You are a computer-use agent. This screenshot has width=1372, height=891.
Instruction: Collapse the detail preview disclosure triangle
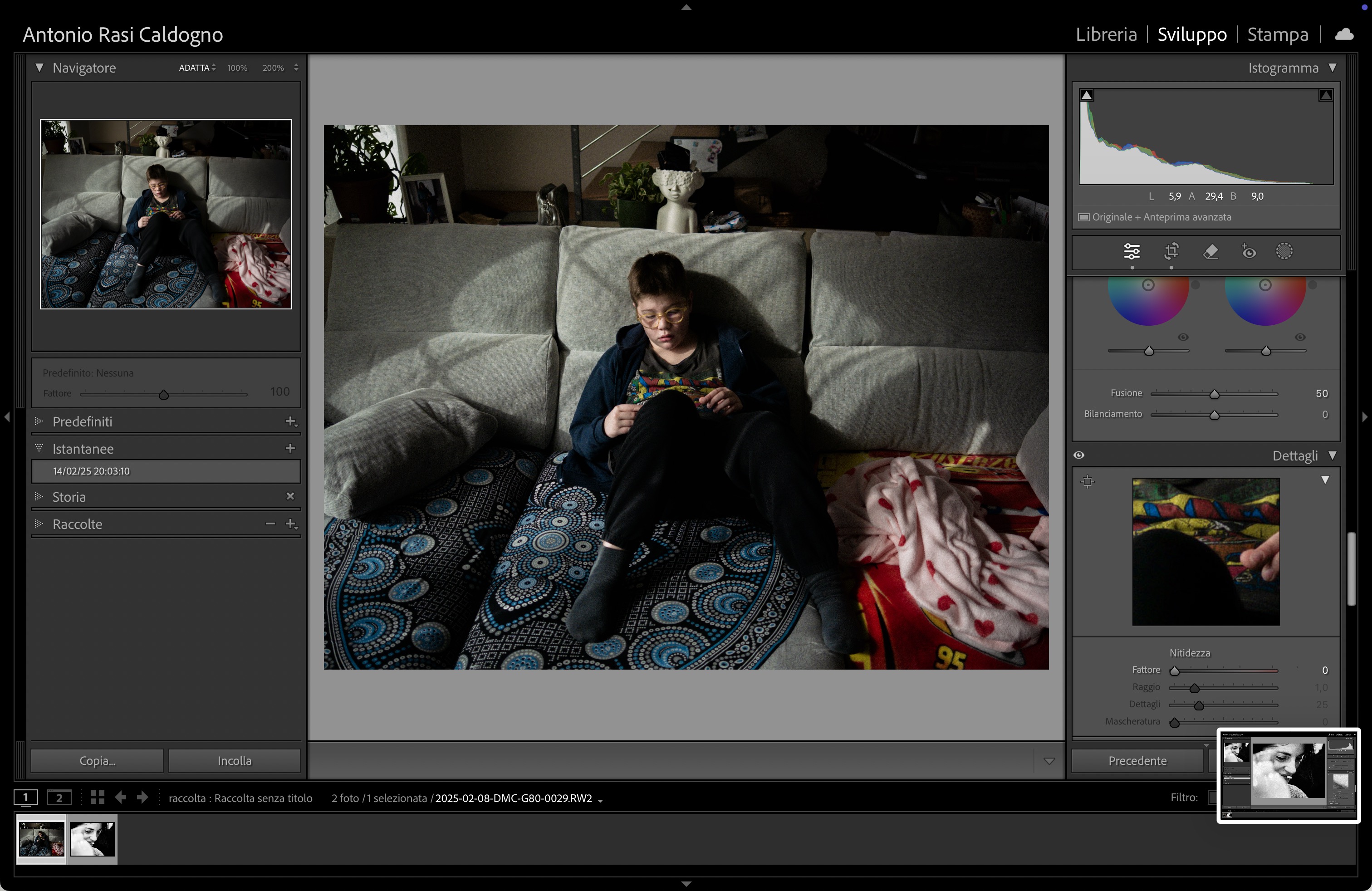[1325, 480]
